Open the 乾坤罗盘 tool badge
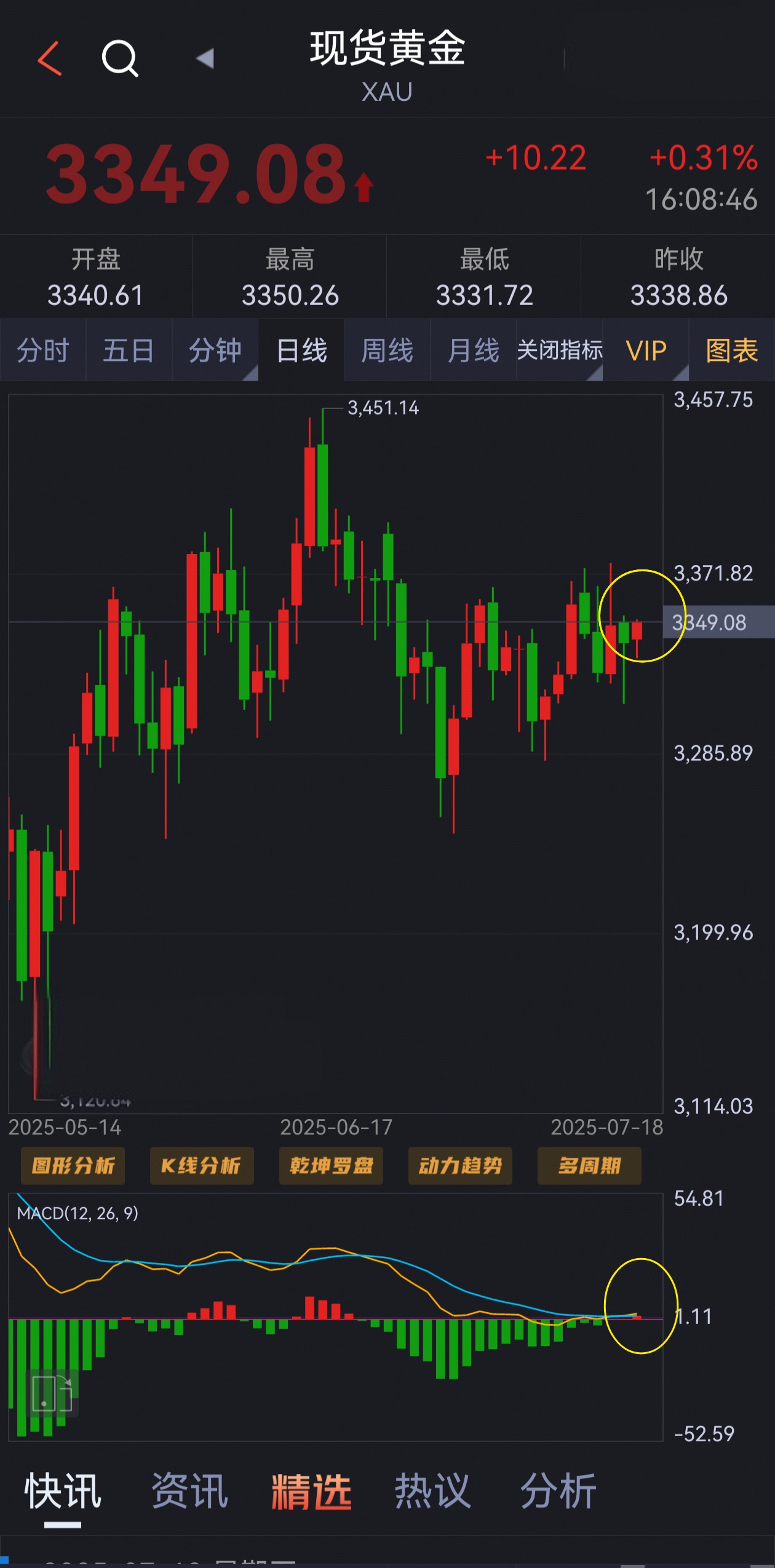 click(331, 1165)
